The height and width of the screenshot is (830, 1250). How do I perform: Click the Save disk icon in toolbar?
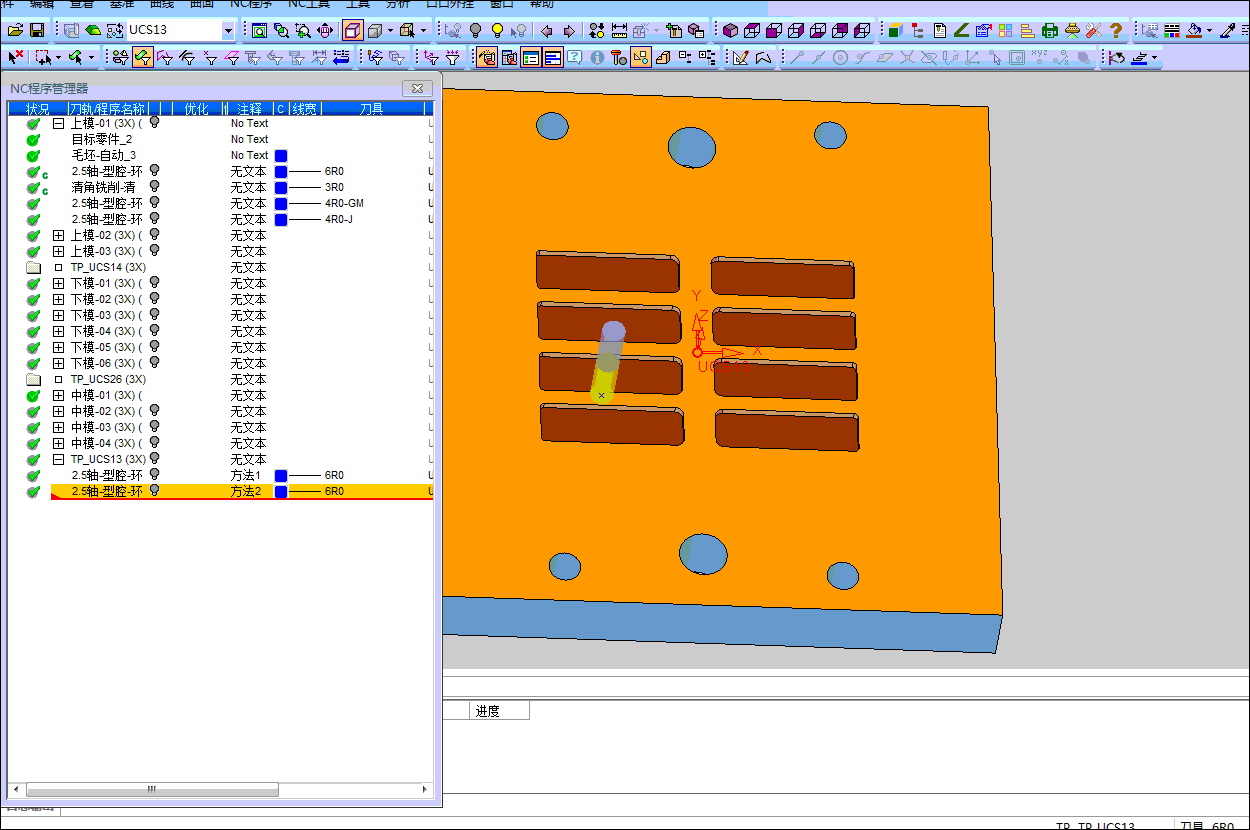pos(36,31)
